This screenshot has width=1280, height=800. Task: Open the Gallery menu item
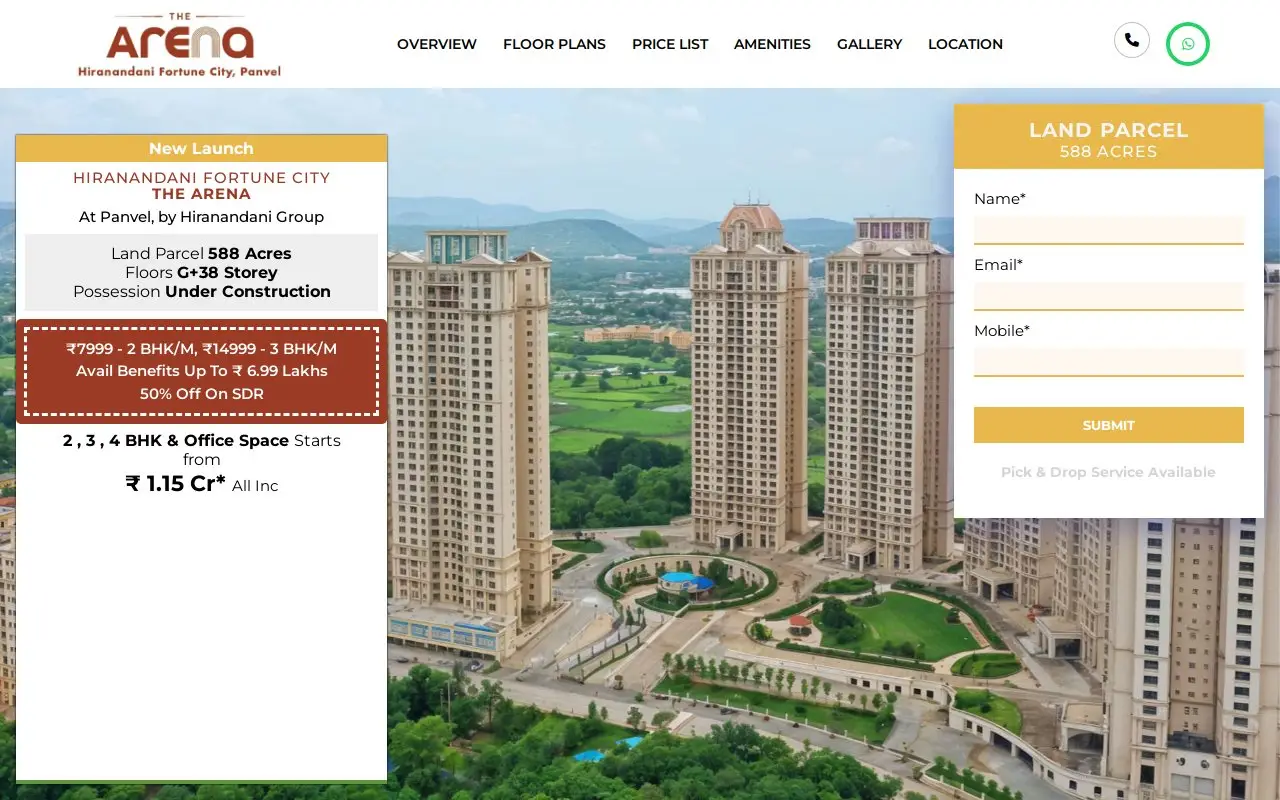point(869,44)
